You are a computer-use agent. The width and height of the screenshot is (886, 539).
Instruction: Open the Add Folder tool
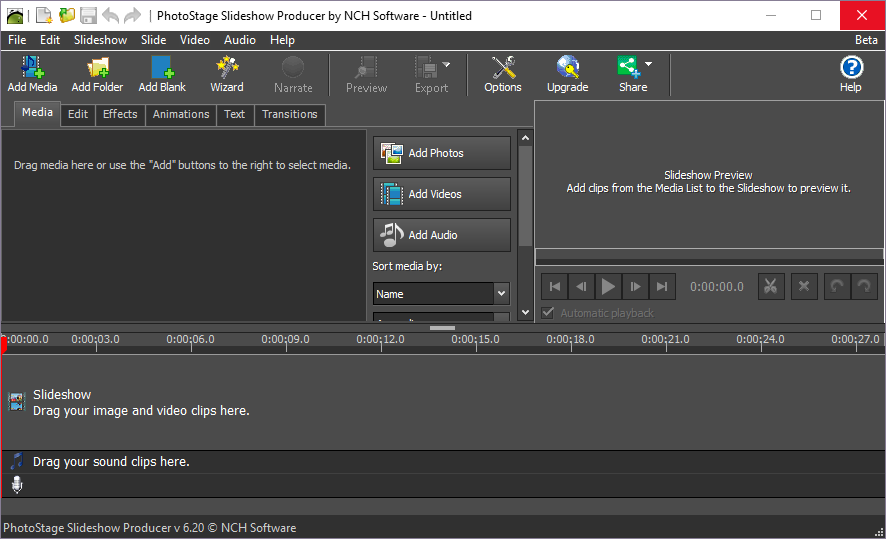click(x=97, y=68)
